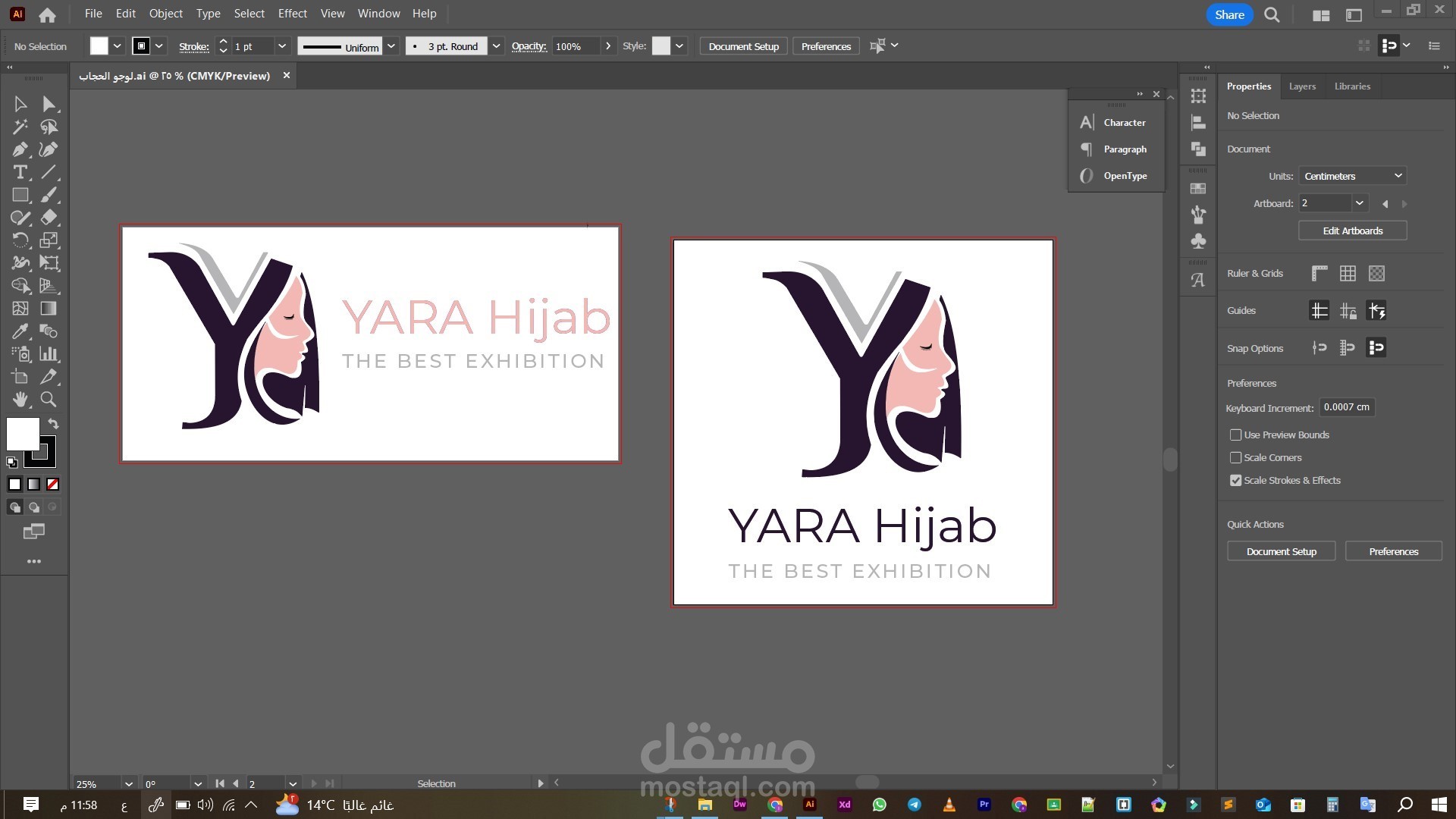The image size is (1456, 819).
Task: Enable Use Preview Bounds checkbox
Action: (1235, 435)
